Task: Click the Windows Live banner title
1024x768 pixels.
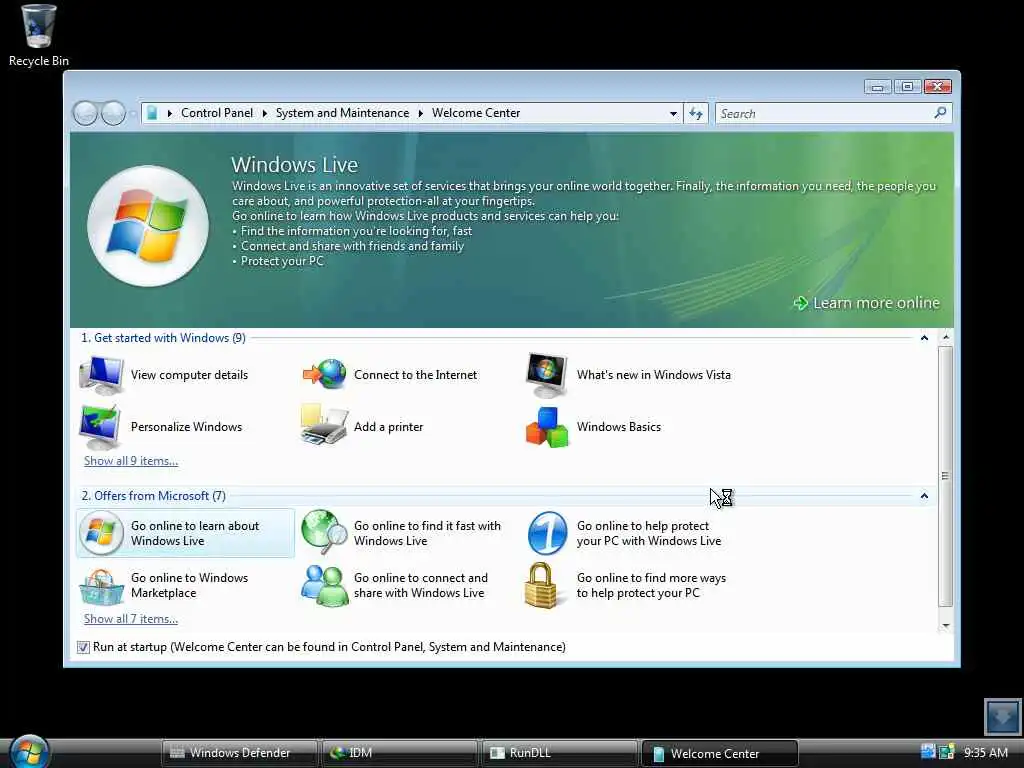Action: [295, 165]
